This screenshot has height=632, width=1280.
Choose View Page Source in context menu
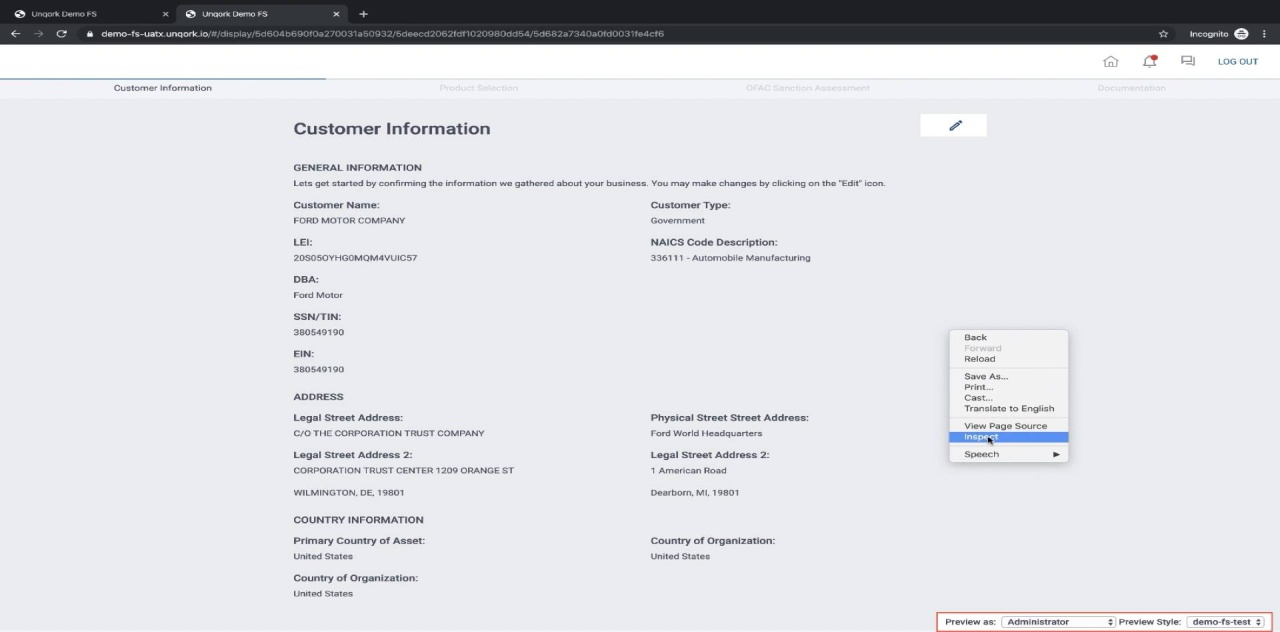(x=1008, y=426)
